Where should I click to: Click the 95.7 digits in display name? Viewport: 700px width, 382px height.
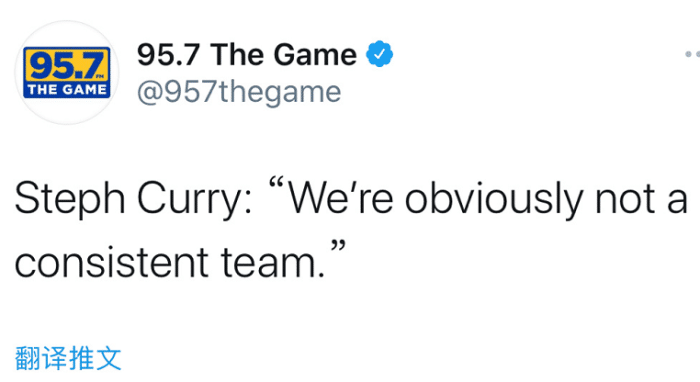point(168,54)
